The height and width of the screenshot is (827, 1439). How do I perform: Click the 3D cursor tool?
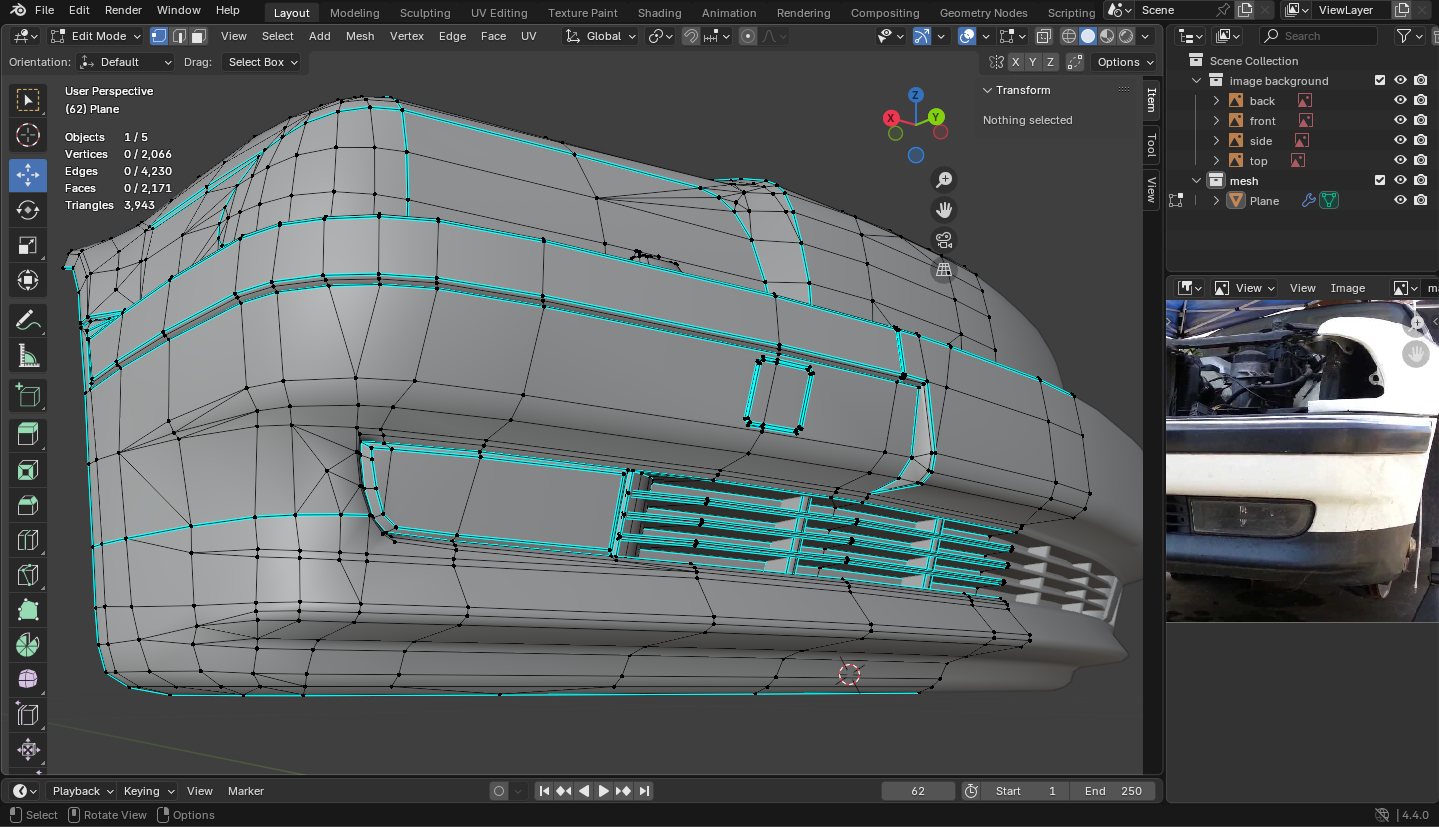coord(28,135)
